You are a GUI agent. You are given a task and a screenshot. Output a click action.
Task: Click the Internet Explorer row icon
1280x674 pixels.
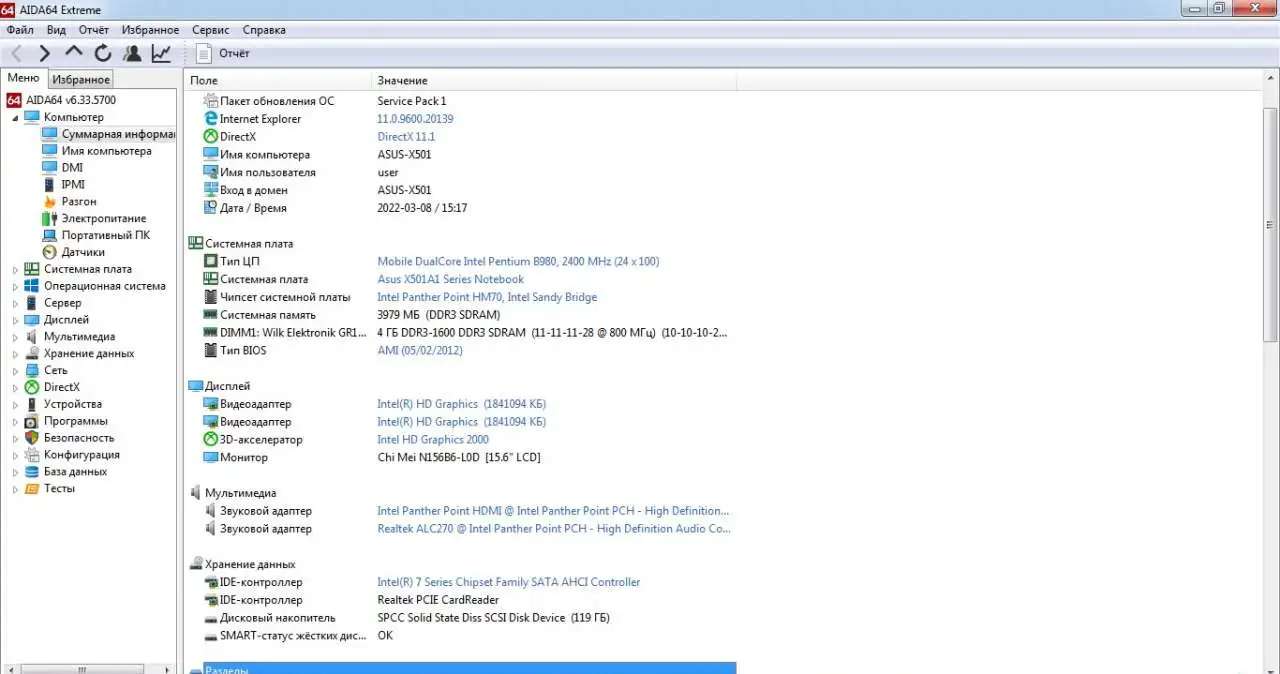211,119
